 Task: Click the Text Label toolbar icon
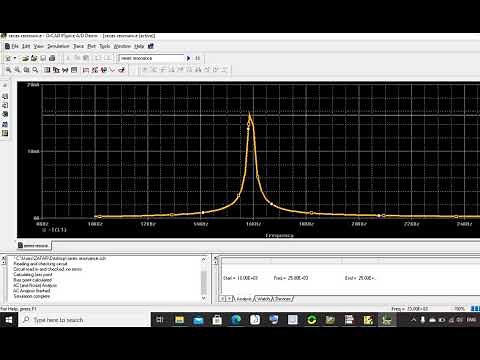tap(104, 70)
